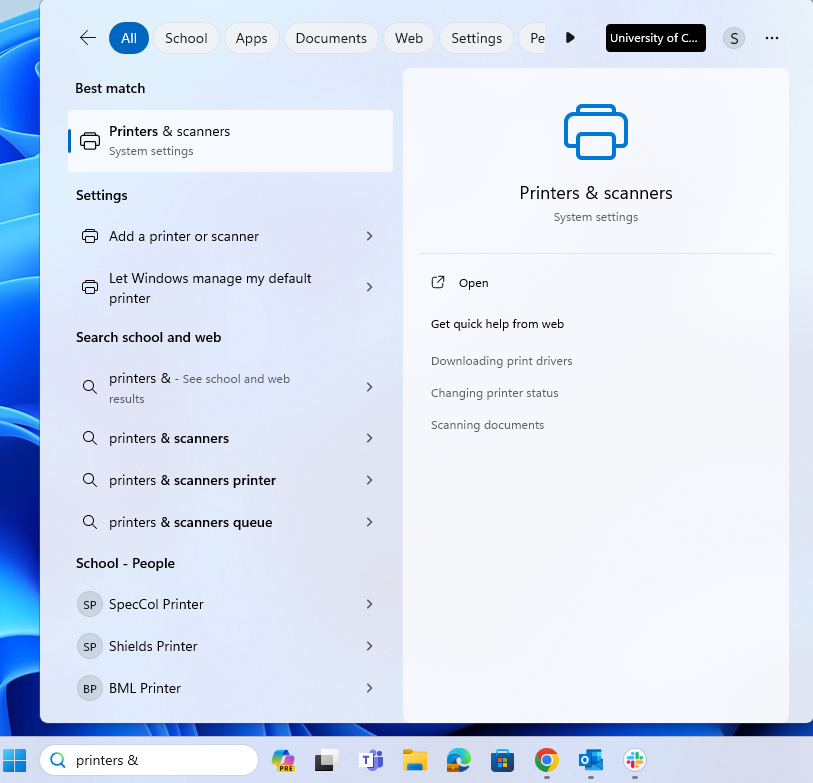
Task: Click the Add a printer or scanner icon
Action: click(87, 236)
